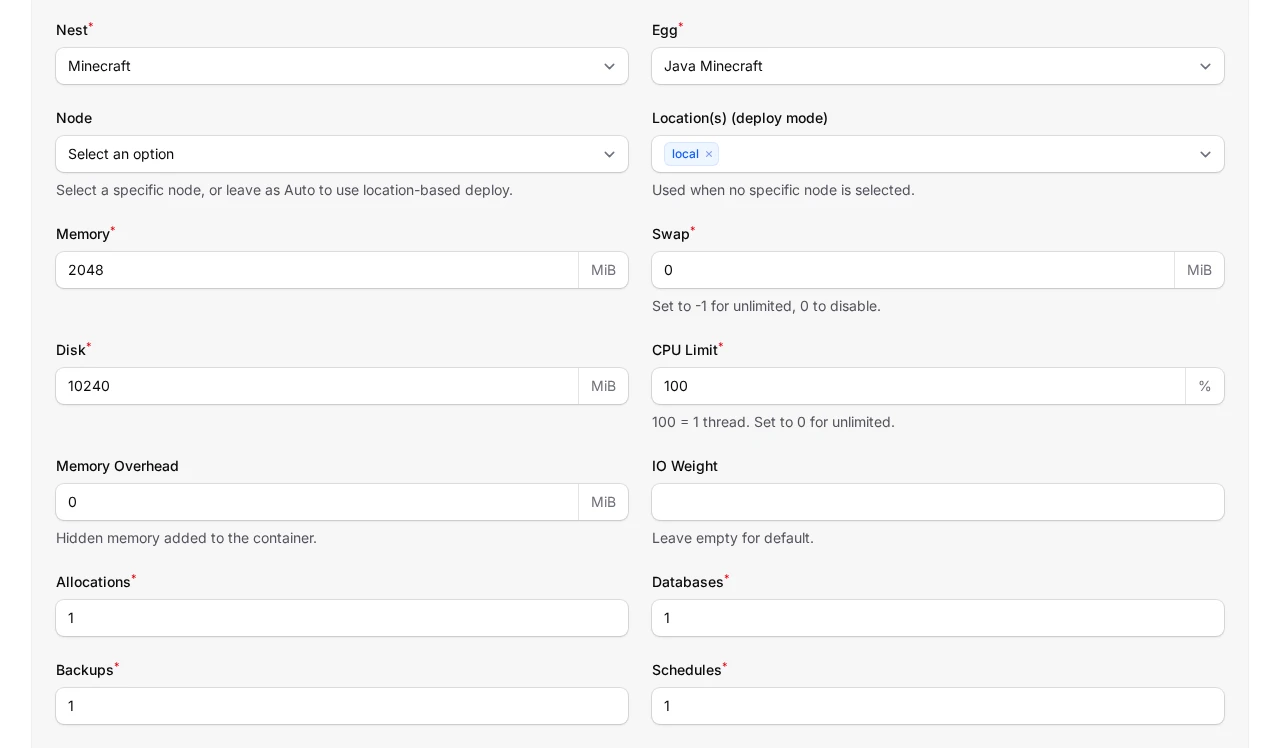This screenshot has height=748, width=1280.
Task: Click 'Set to -1 for unlimited' hint text
Action: [x=766, y=306]
